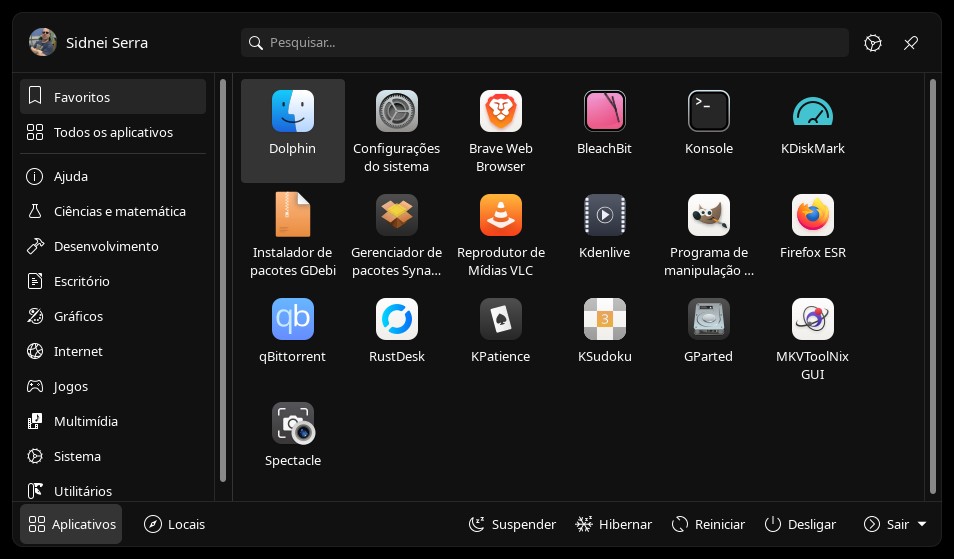The image size is (954, 559).
Task: Select Favoritos in the sidebar
Action: [x=113, y=97]
